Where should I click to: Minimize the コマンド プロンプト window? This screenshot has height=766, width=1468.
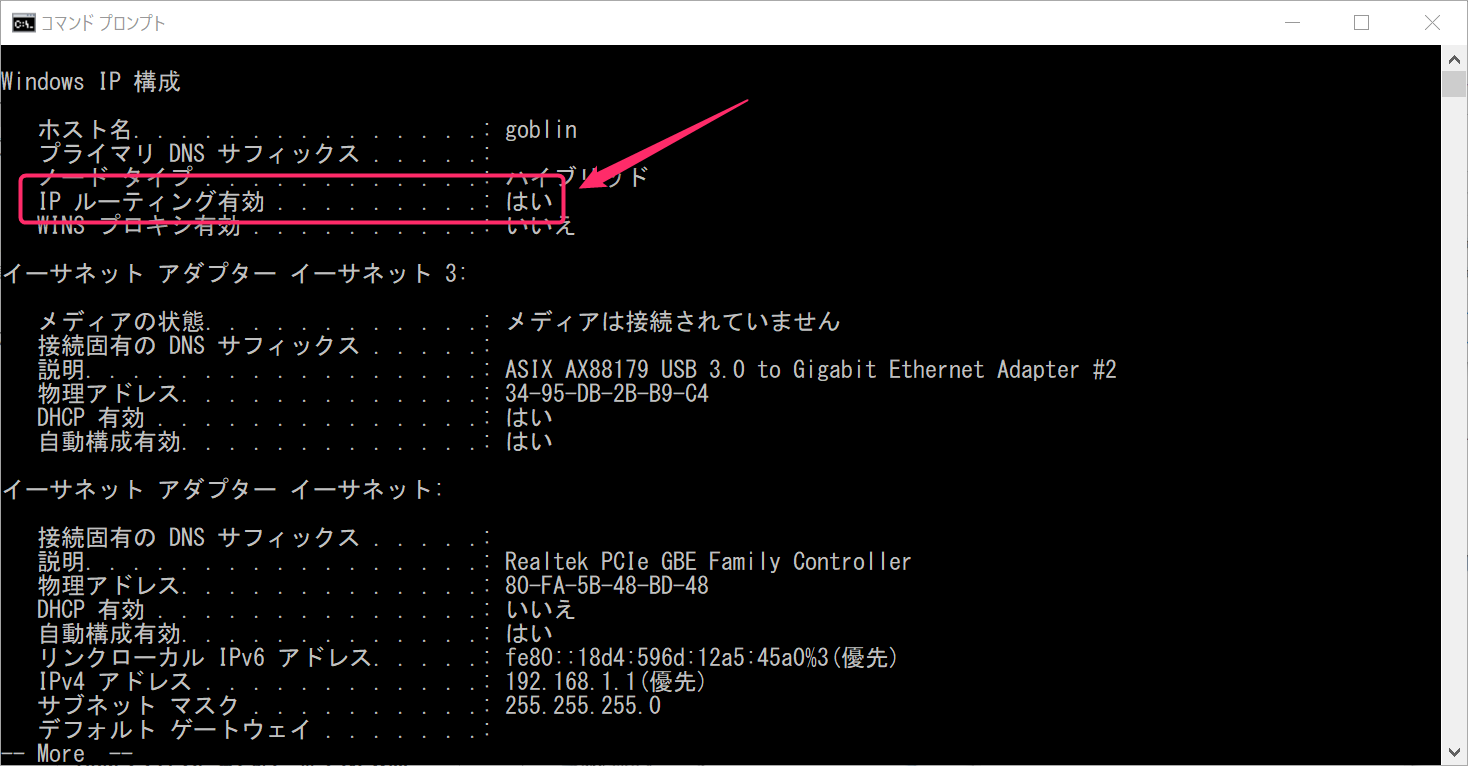point(1291,22)
